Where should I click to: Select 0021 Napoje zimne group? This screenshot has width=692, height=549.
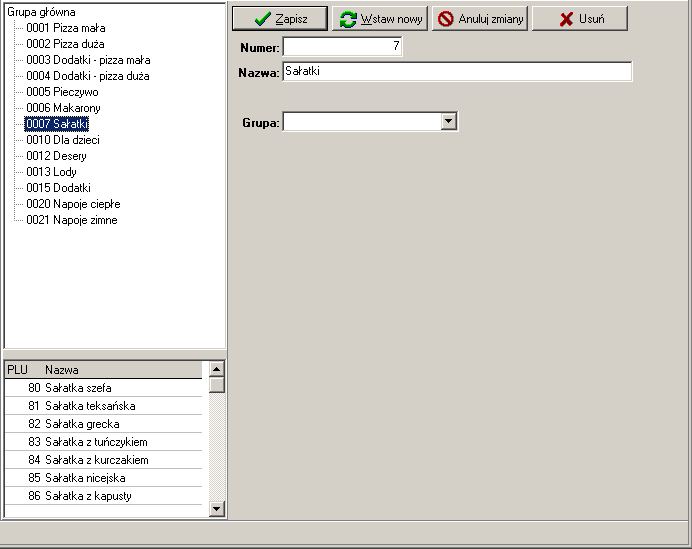pos(72,220)
